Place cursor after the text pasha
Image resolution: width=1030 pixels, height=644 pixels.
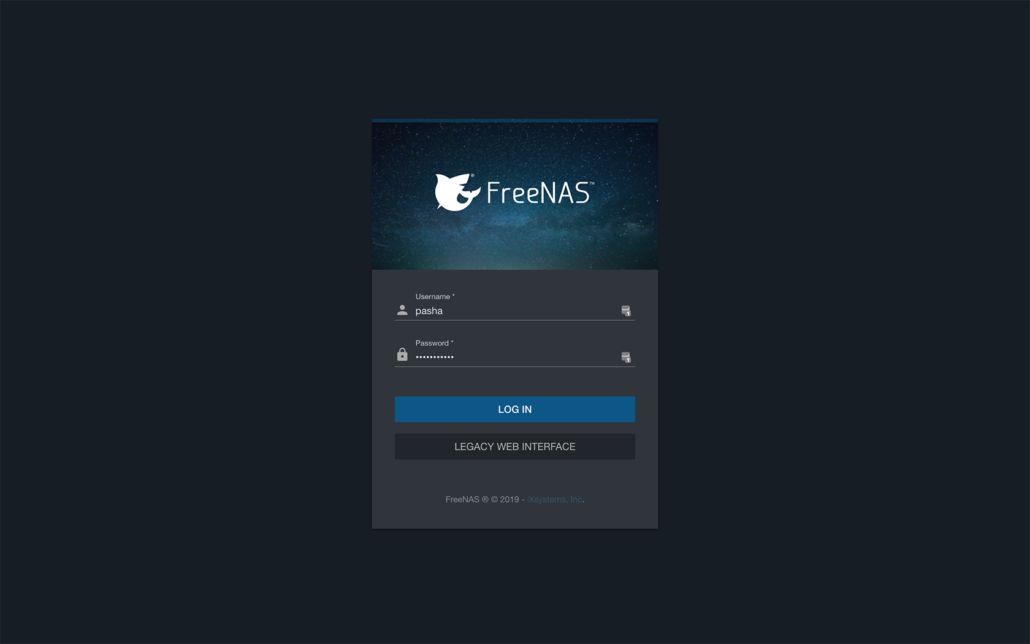coord(444,311)
